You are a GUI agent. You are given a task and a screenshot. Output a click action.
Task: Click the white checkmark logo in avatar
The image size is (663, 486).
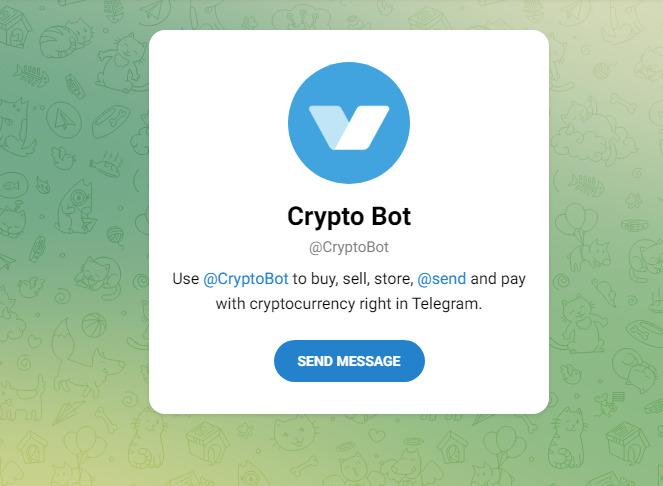coord(349,127)
